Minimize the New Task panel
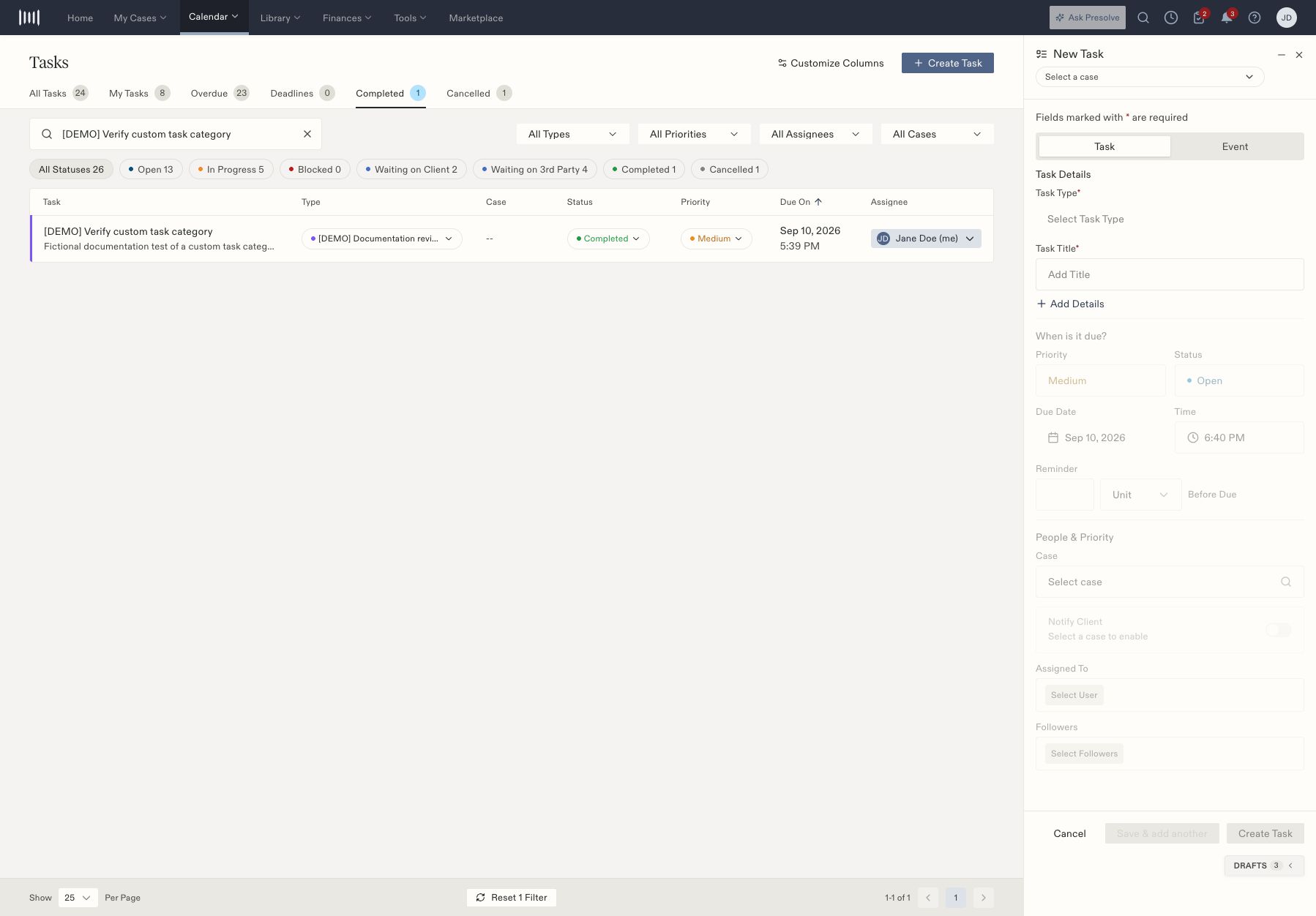The height and width of the screenshot is (916, 1316). click(x=1282, y=55)
